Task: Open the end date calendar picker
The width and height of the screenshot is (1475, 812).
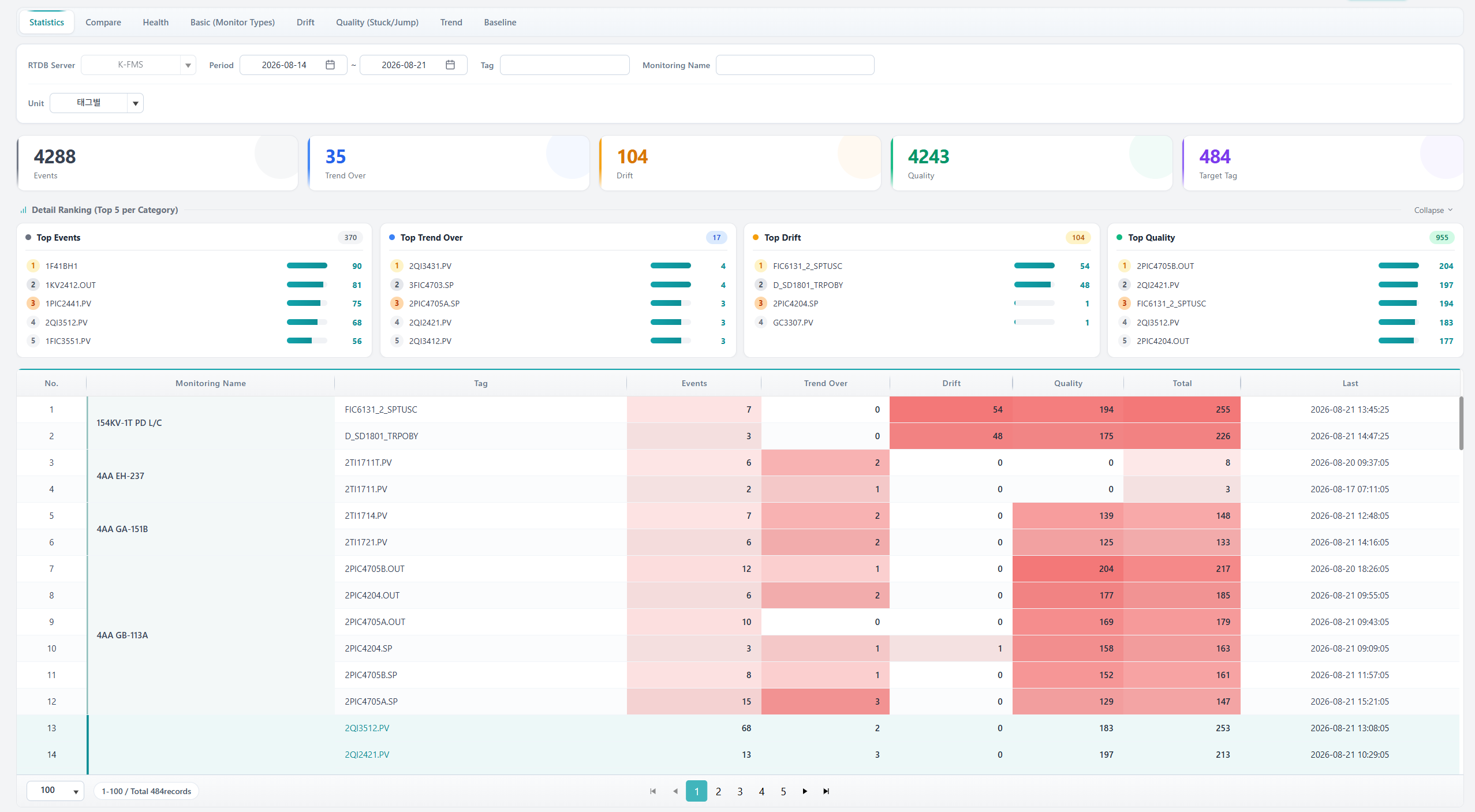Action: click(450, 65)
